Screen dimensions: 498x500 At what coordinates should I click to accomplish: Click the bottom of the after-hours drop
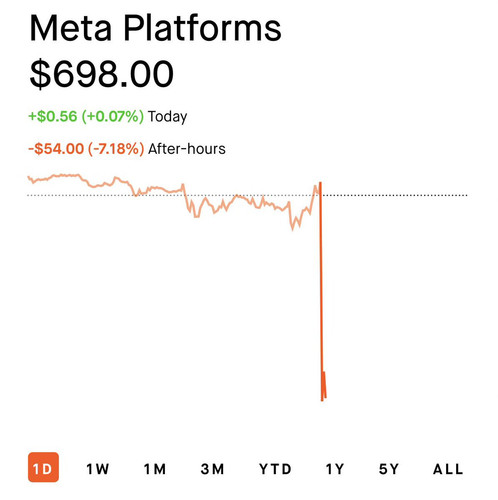[322, 400]
